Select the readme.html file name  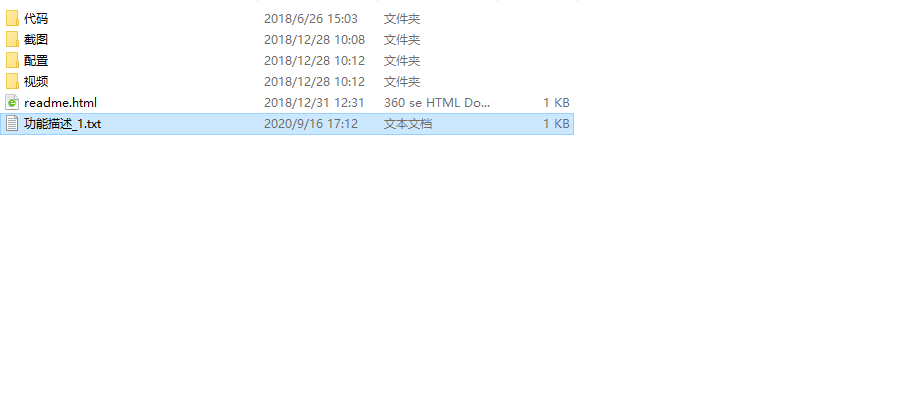(60, 102)
